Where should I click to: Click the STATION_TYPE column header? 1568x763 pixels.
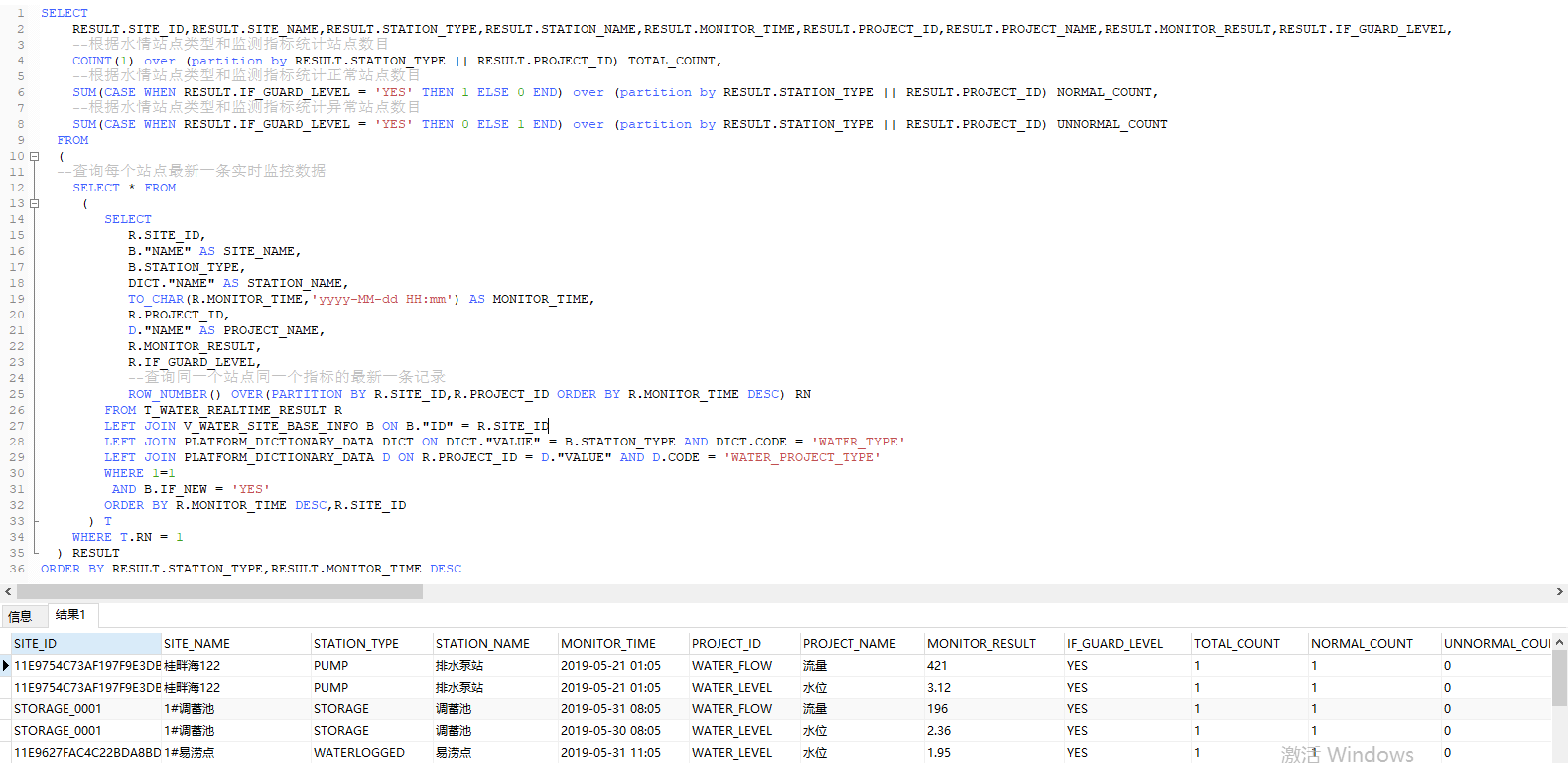click(372, 643)
